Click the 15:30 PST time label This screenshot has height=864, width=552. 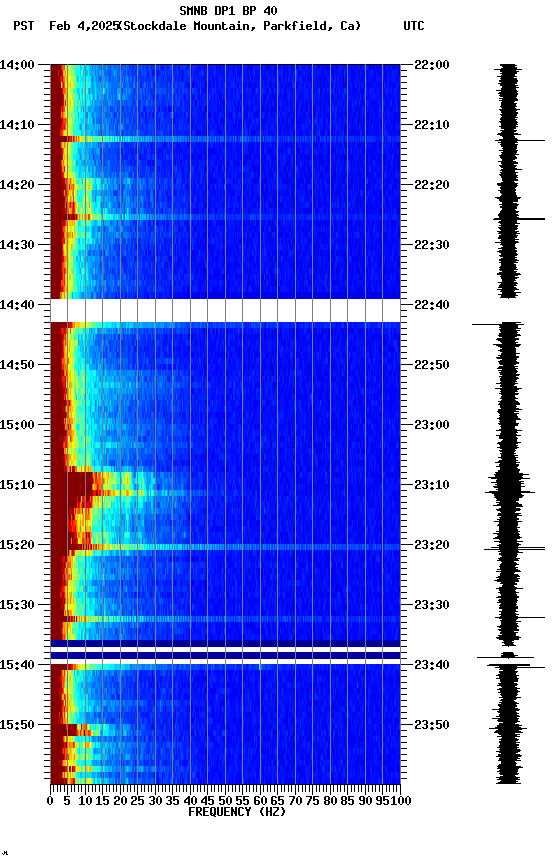(x=17, y=606)
